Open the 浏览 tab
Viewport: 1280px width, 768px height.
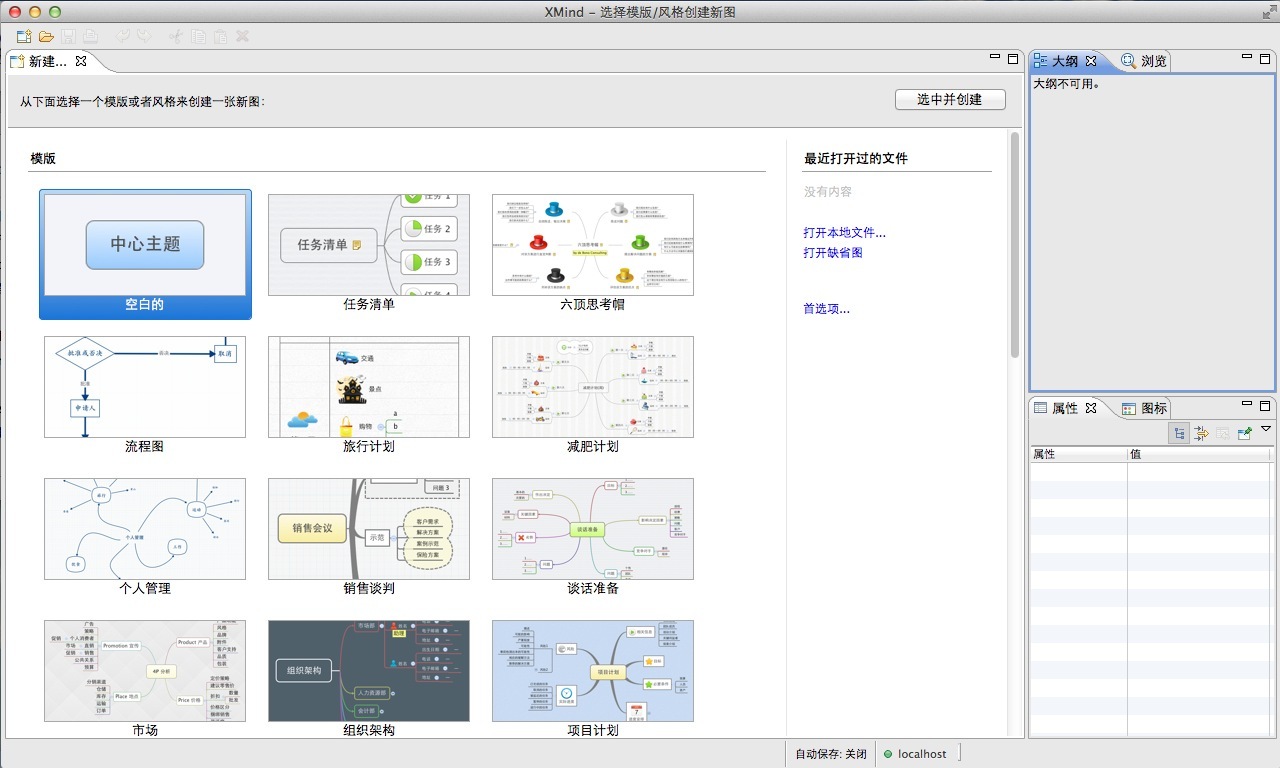[x=1144, y=61]
